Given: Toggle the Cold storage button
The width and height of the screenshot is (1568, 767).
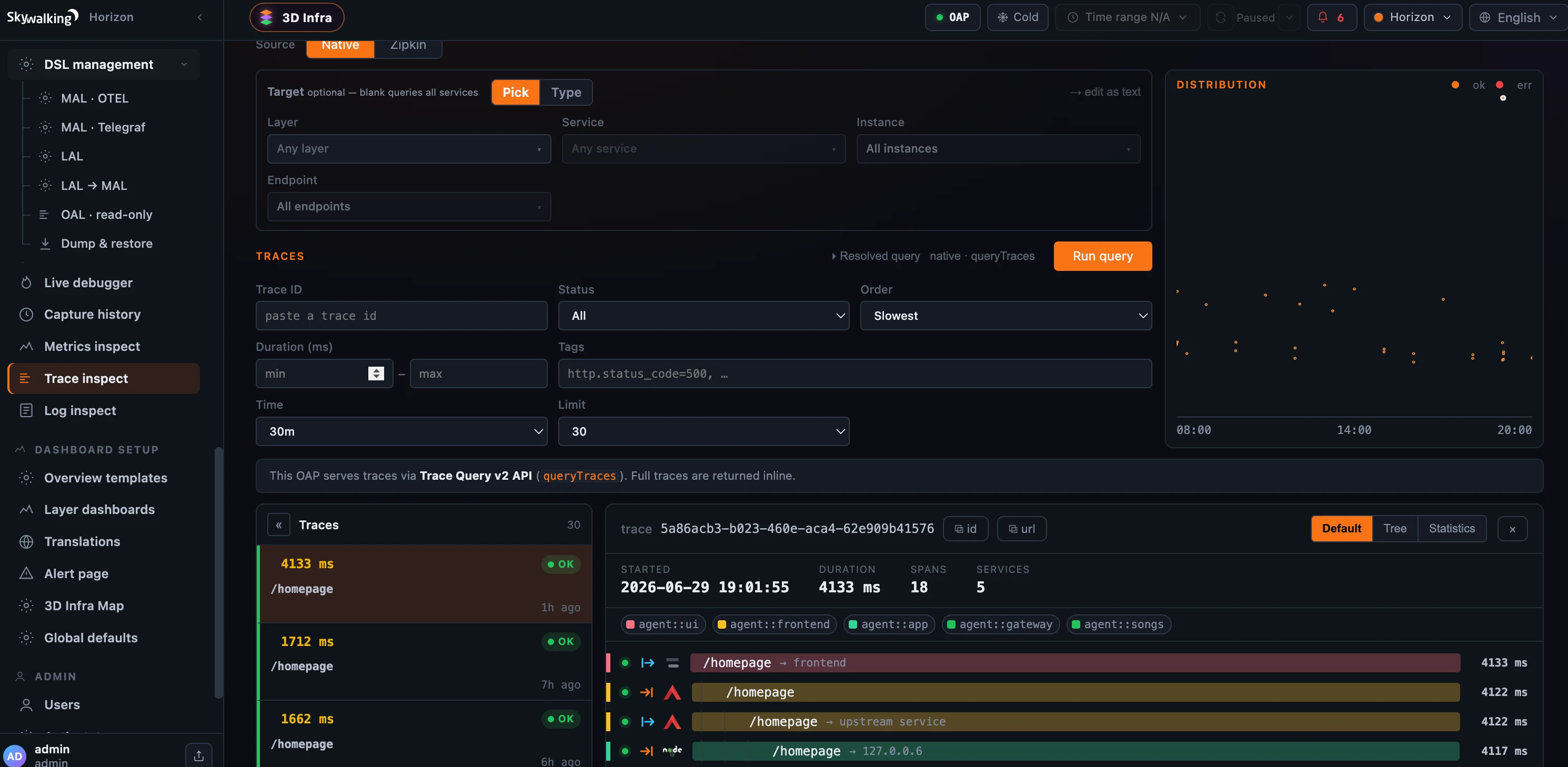Looking at the screenshot, I should pyautogui.click(x=1017, y=17).
